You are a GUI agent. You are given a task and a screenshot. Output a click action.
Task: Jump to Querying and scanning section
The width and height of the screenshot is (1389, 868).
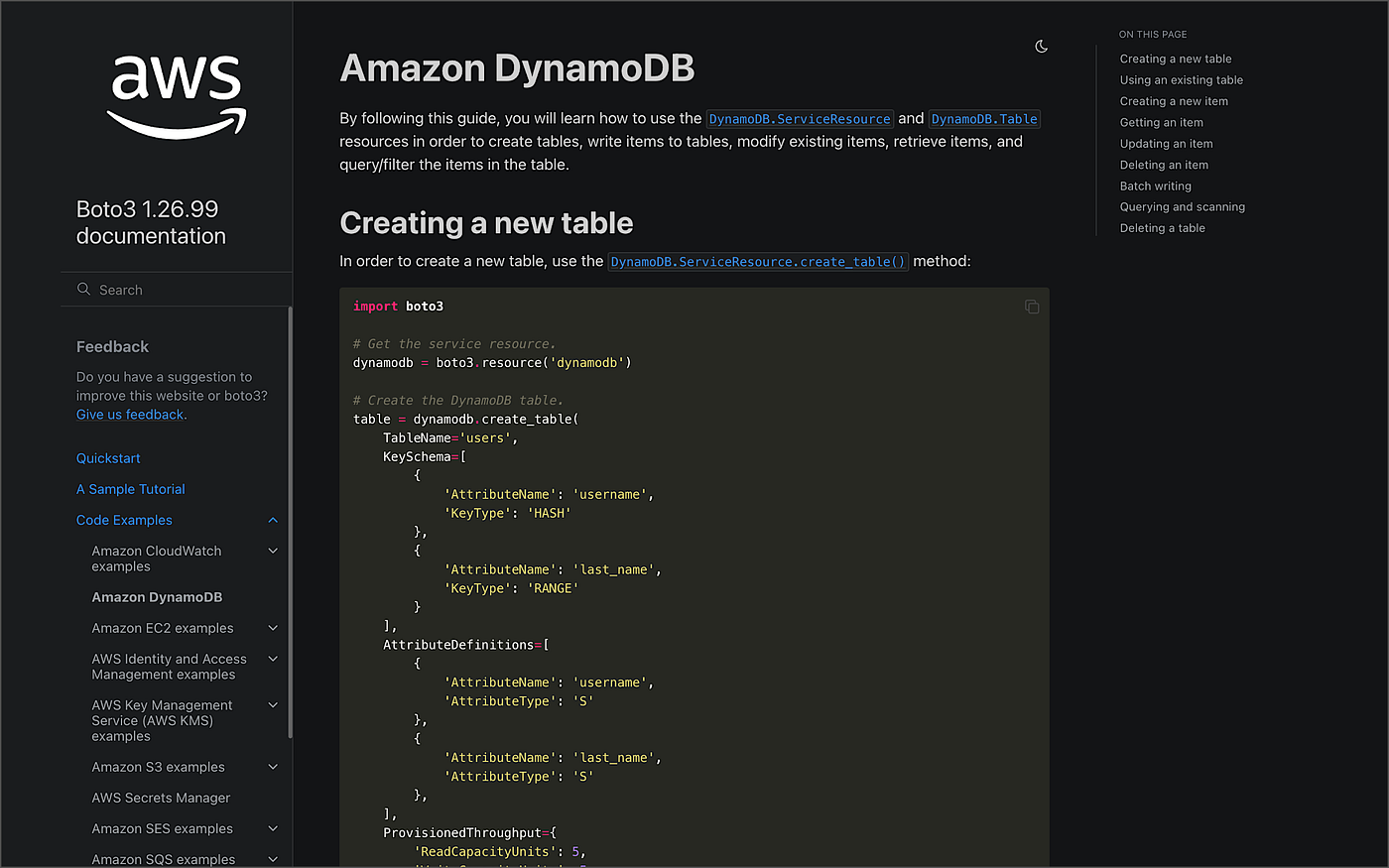coord(1183,206)
